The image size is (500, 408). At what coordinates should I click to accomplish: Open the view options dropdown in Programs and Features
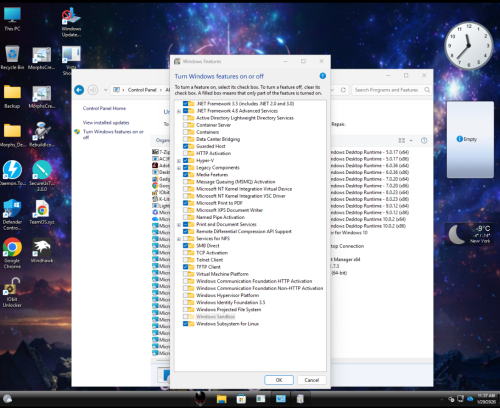point(411,140)
